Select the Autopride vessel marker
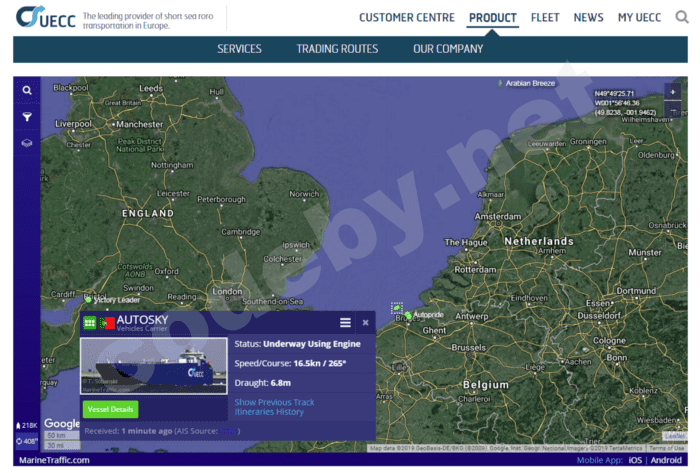 click(x=408, y=316)
